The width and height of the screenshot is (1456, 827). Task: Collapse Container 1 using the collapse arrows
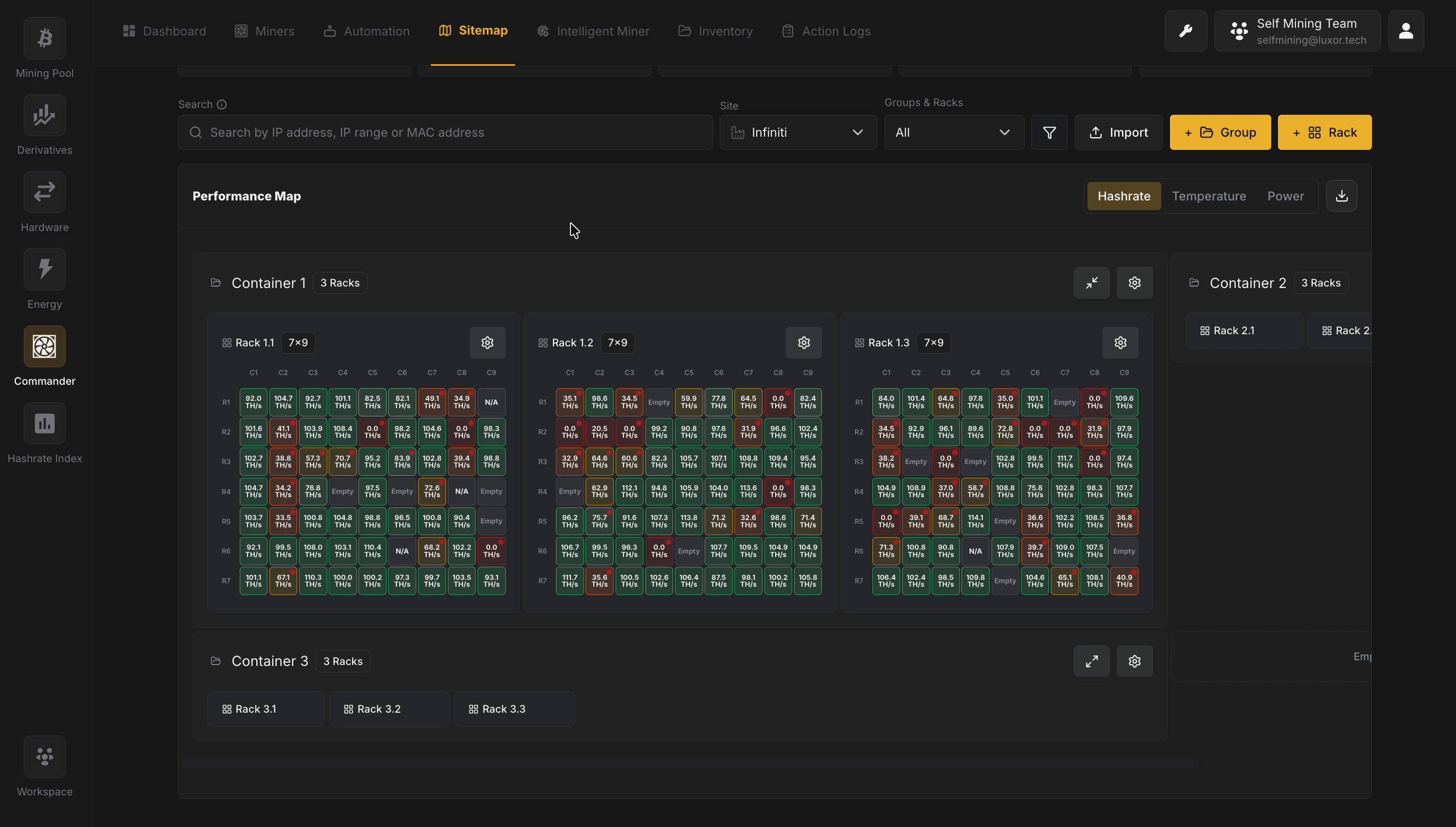[x=1091, y=283]
